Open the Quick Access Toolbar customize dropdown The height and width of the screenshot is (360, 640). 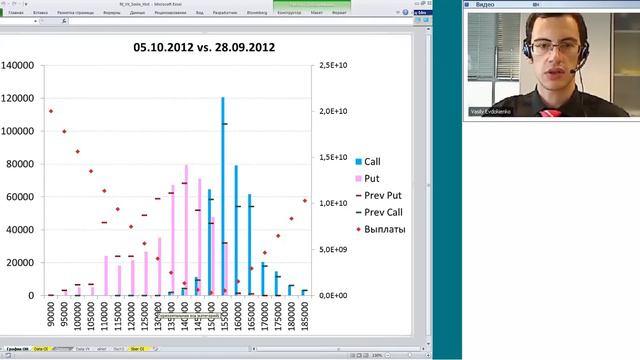point(26,4)
